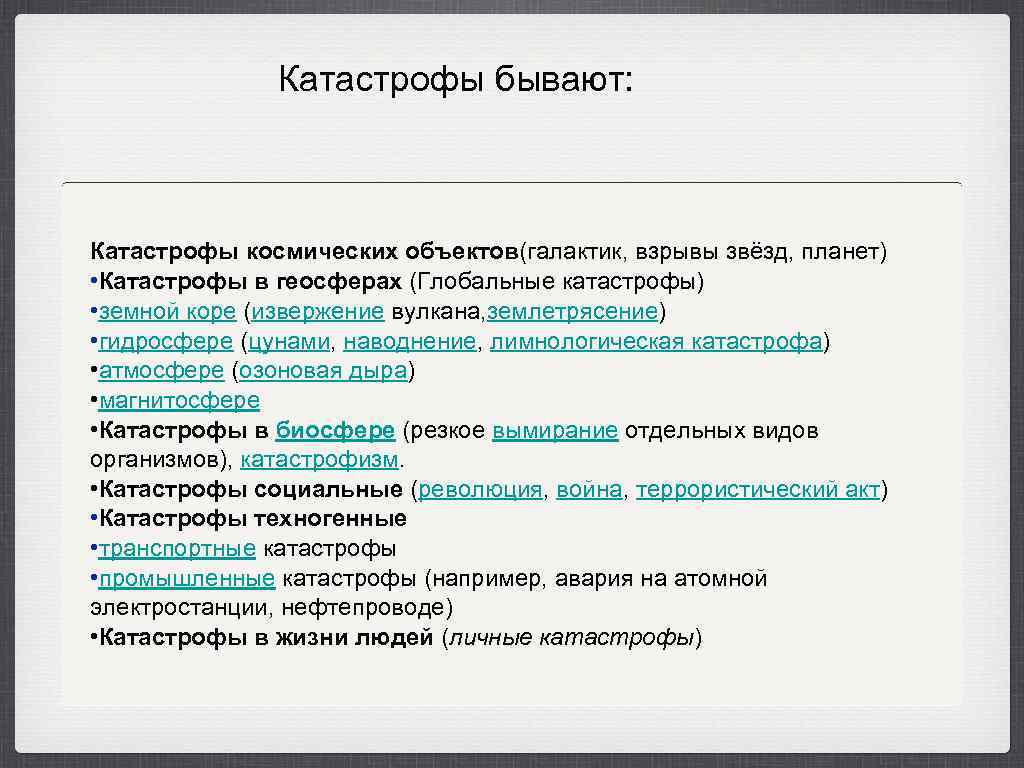
Task: Open the 'война' hyperlink
Action: 589,490
